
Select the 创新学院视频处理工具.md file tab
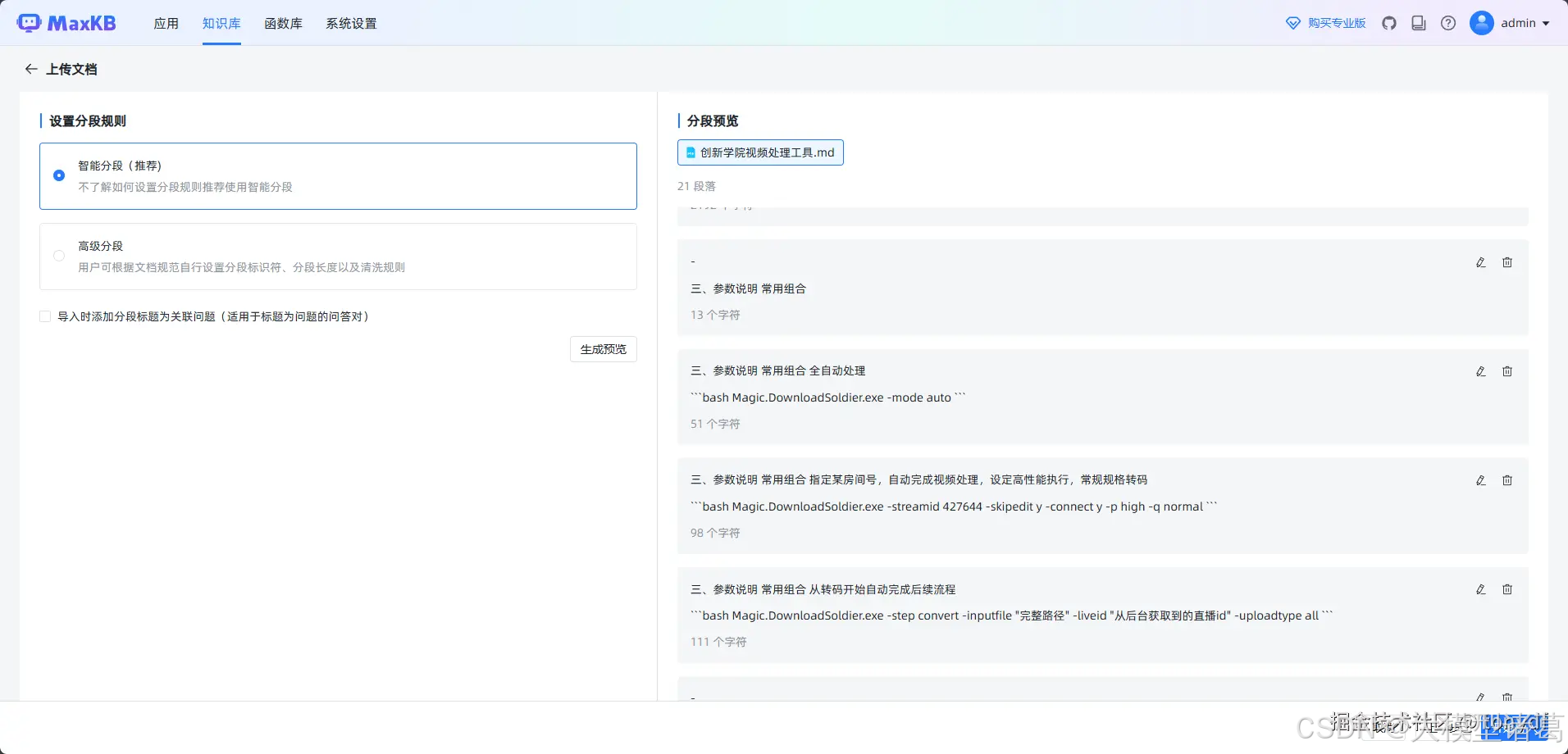click(x=760, y=152)
